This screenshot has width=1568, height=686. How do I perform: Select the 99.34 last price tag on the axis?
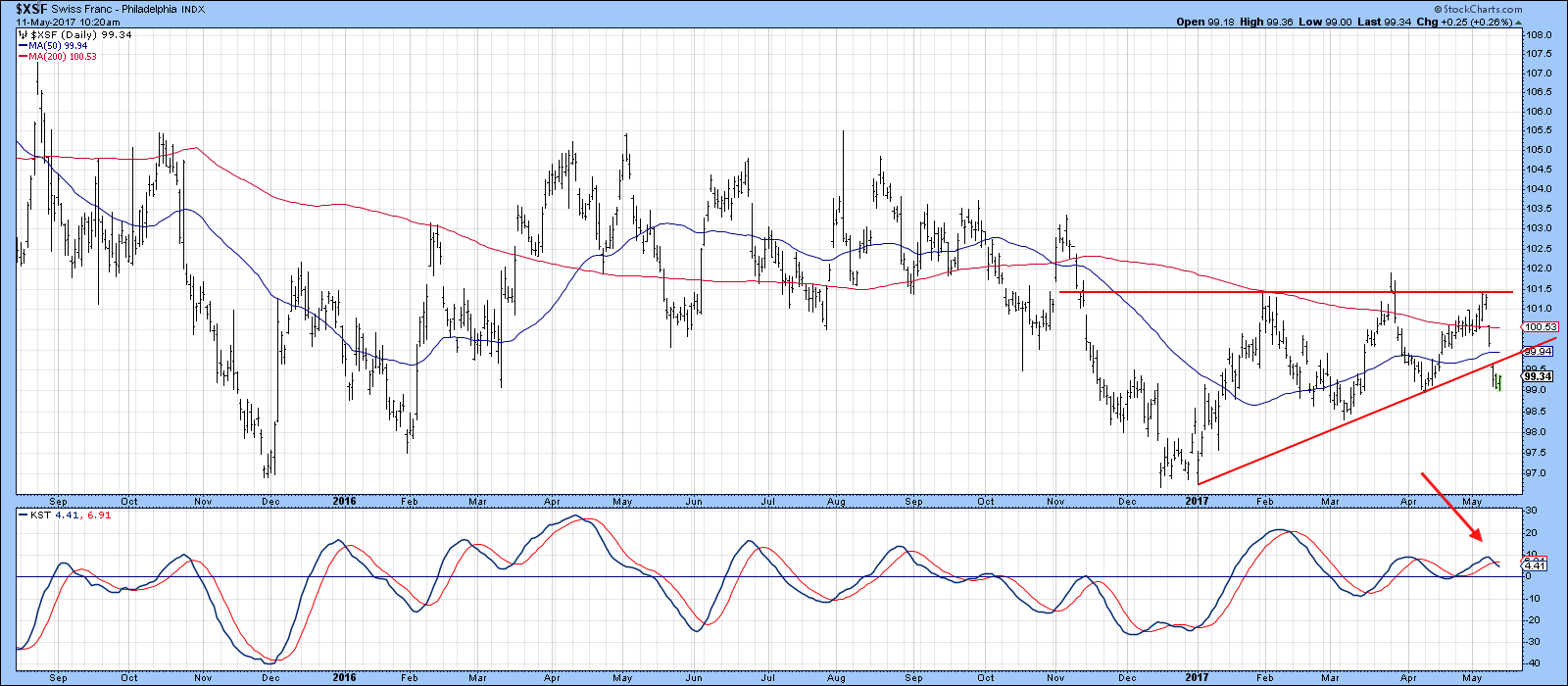coord(1537,376)
